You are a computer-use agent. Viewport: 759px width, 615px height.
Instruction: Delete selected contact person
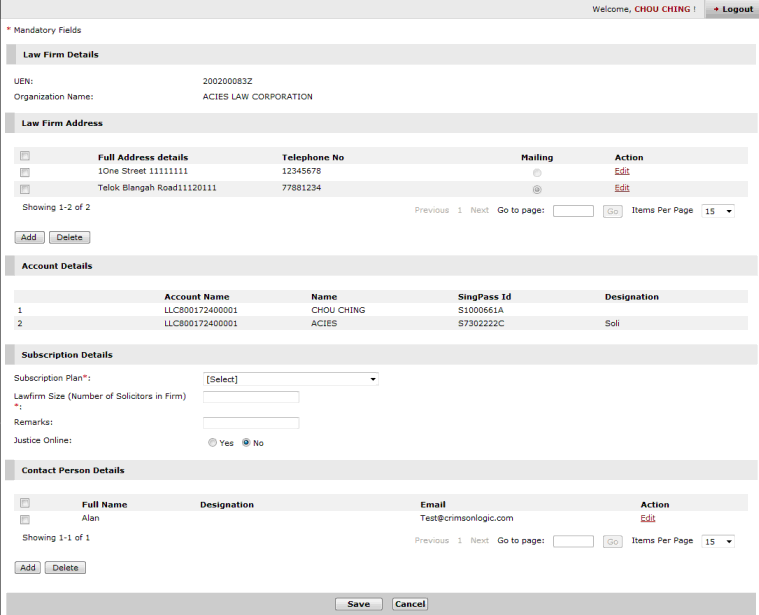pos(65,568)
